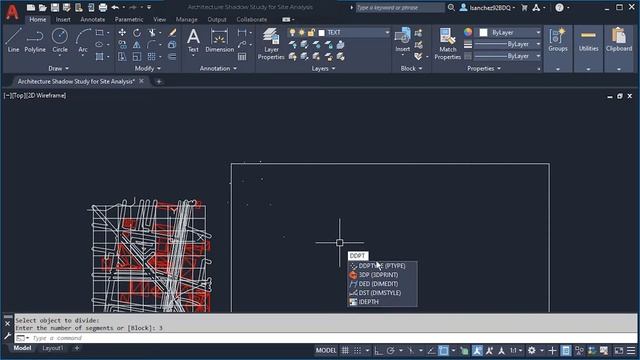The height and width of the screenshot is (360, 640).
Task: Insert a Table from Annotation panel
Action: [x=242, y=57]
